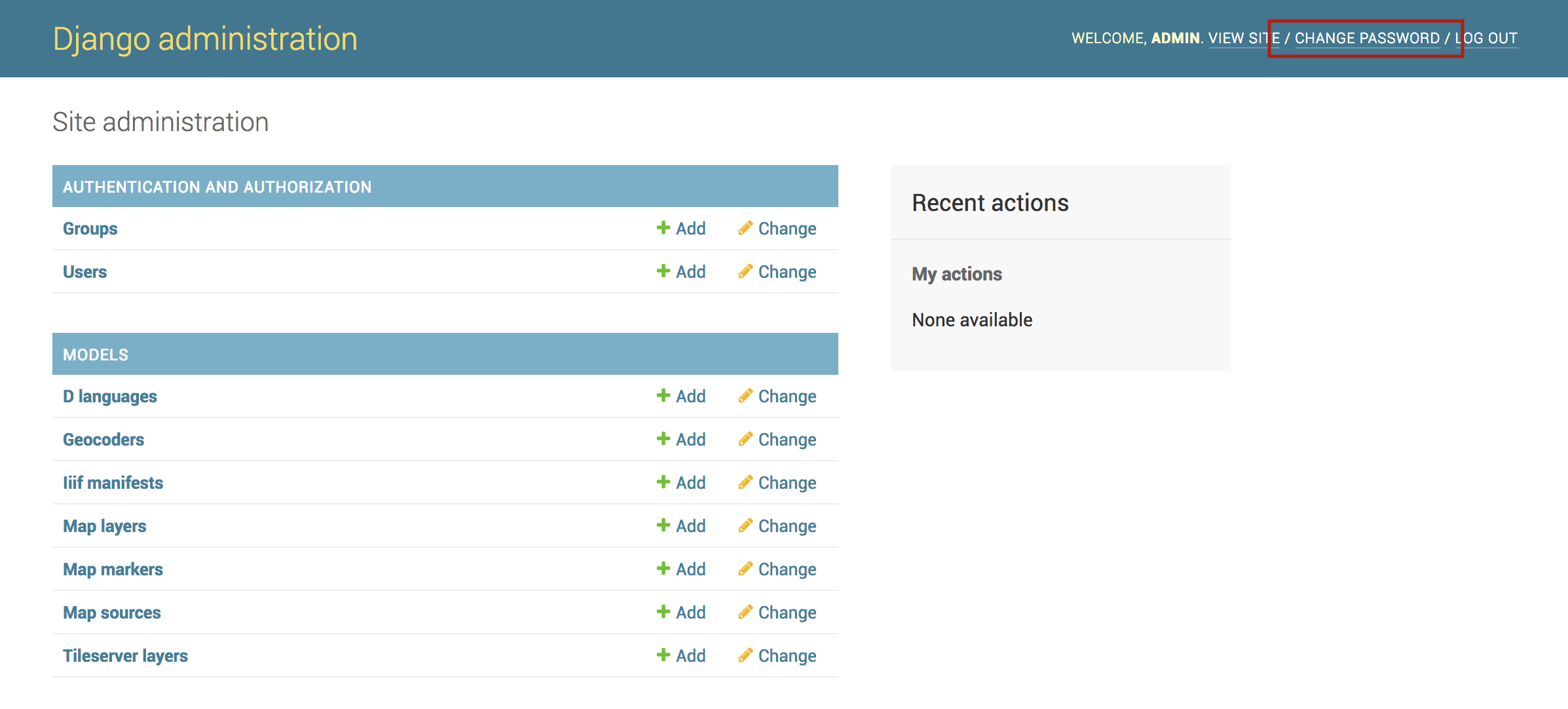This screenshot has height=709, width=1568.
Task: Click the pencil icon for Map layers
Action: tap(745, 525)
